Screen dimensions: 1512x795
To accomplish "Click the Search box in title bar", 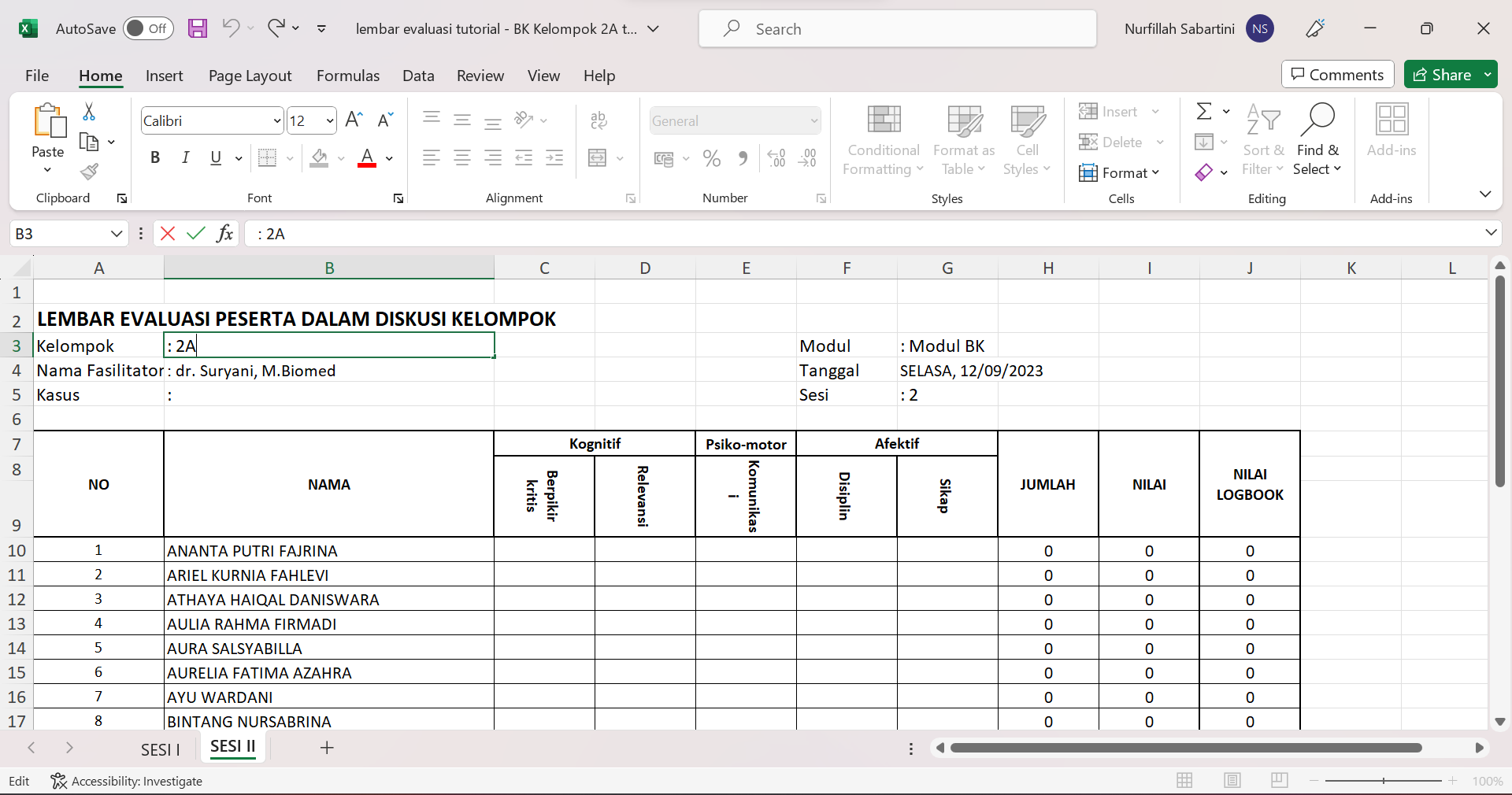I will (x=898, y=29).
